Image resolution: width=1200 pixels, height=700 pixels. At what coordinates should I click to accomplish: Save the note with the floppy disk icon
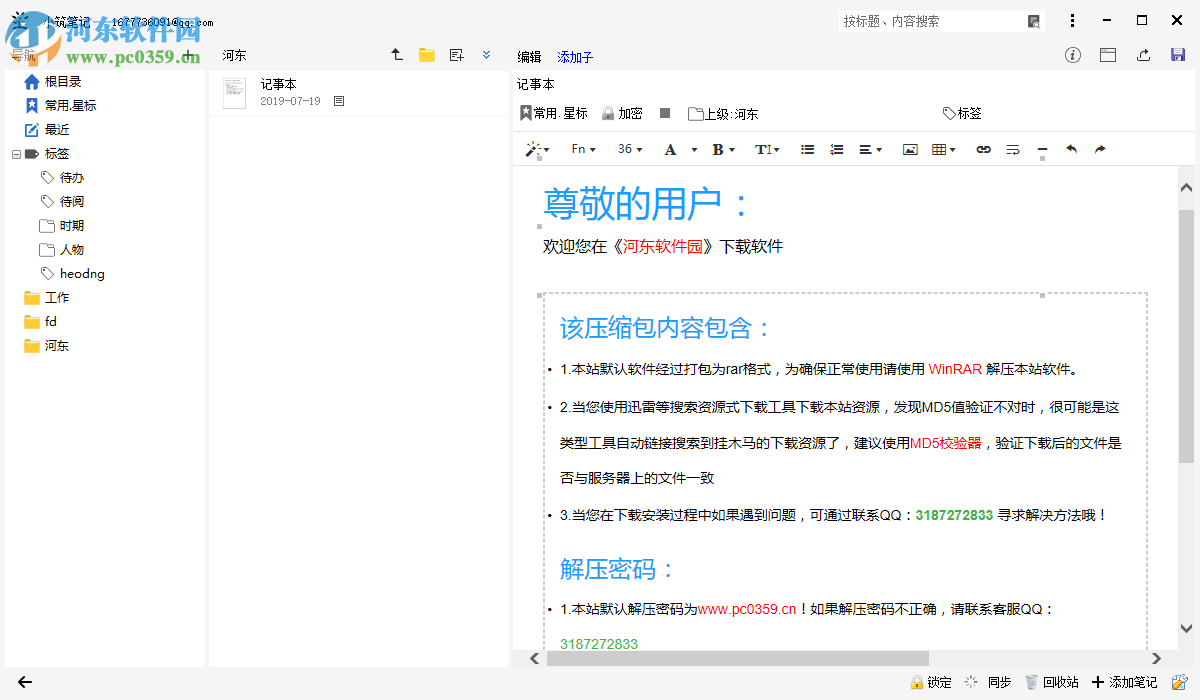point(1176,55)
